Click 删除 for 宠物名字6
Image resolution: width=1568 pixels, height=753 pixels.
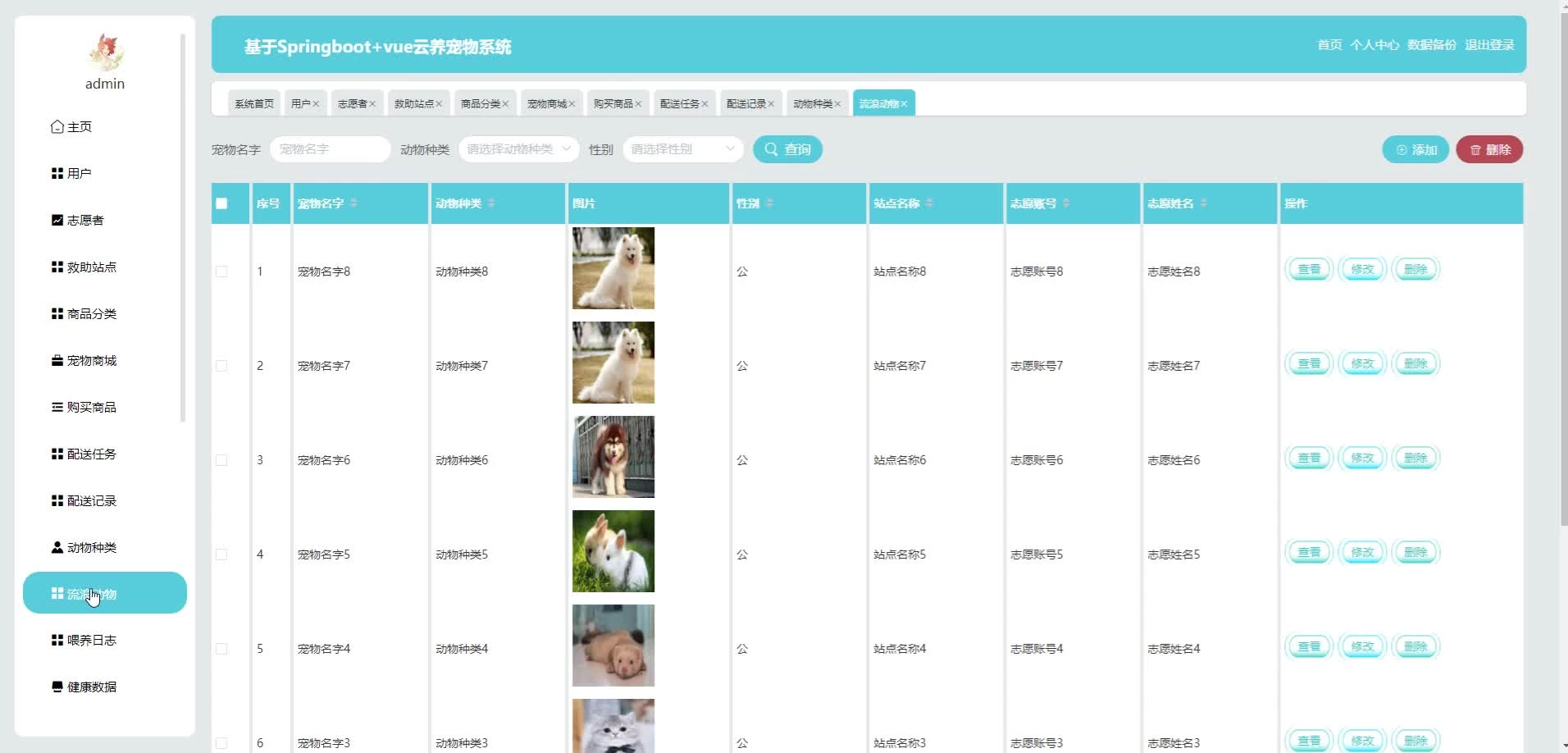coord(1415,459)
